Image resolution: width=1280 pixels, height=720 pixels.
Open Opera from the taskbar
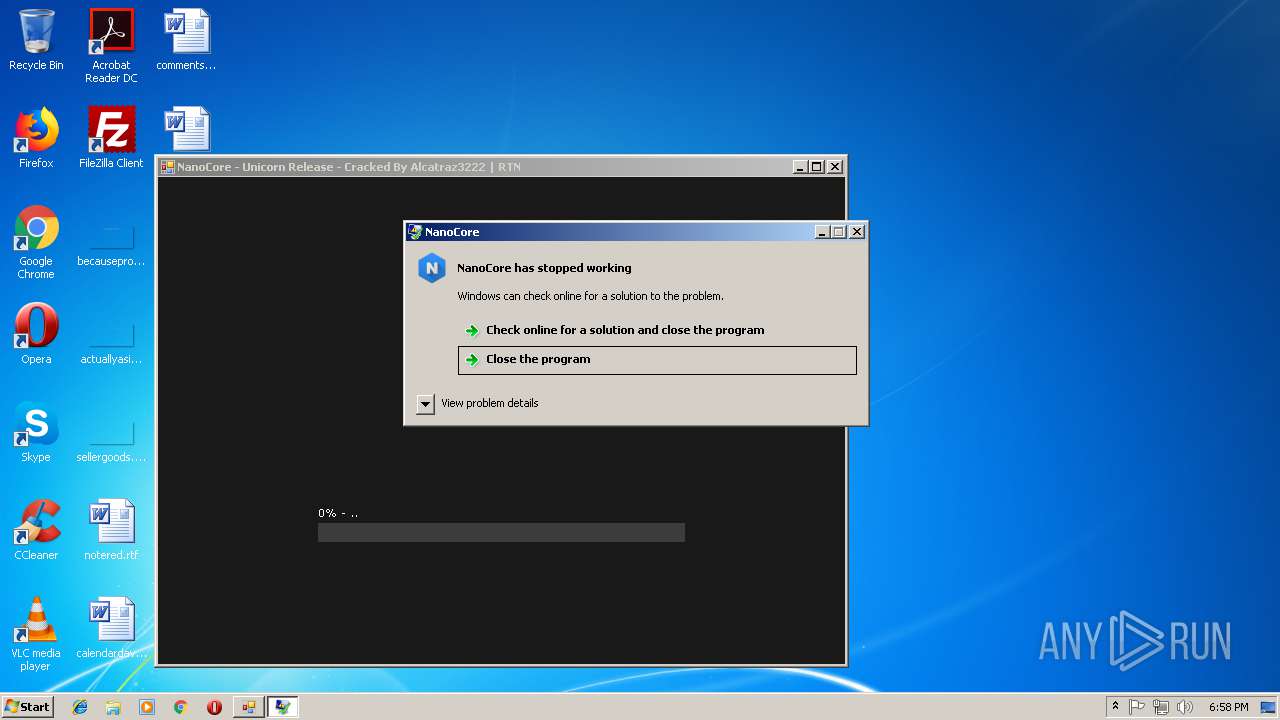point(214,707)
